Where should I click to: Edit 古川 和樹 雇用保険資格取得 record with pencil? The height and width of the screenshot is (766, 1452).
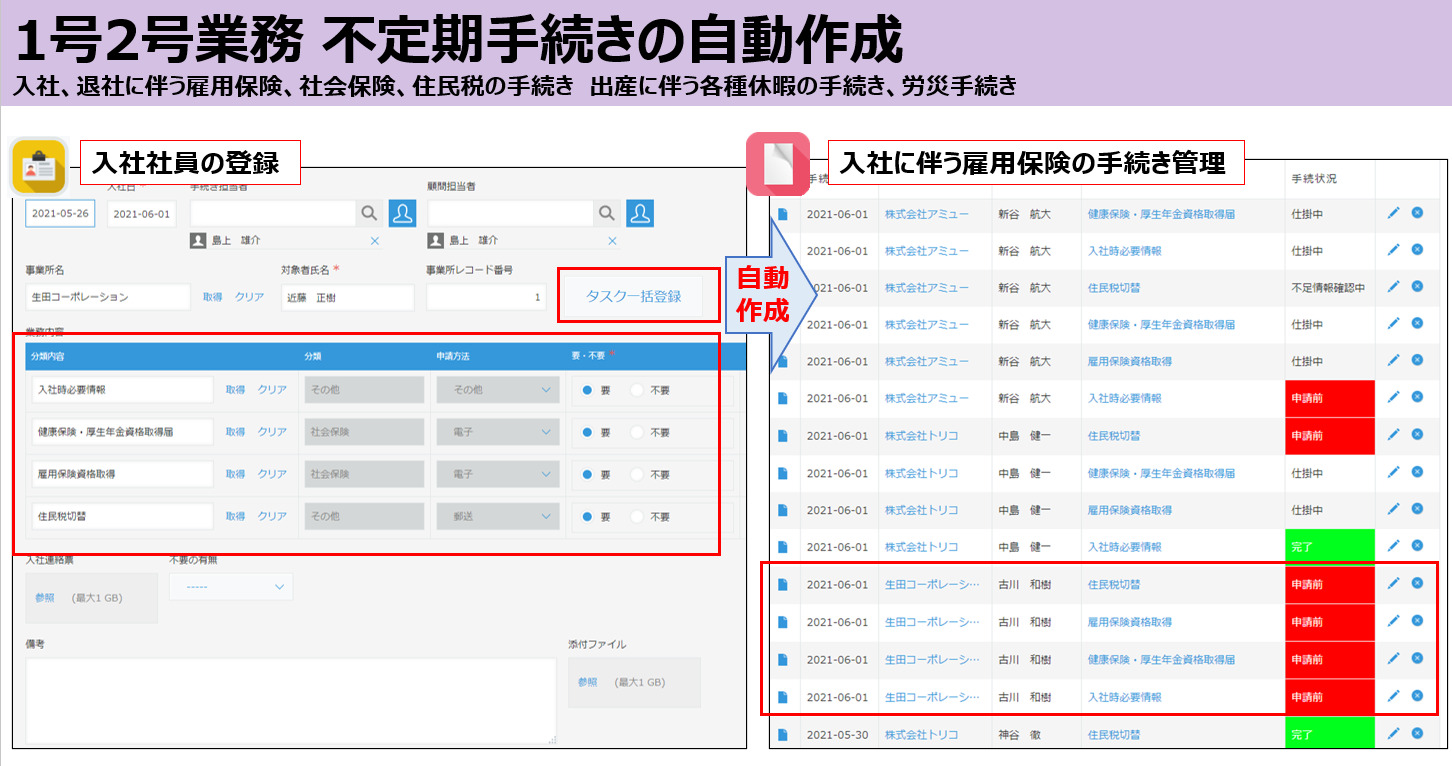1393,621
